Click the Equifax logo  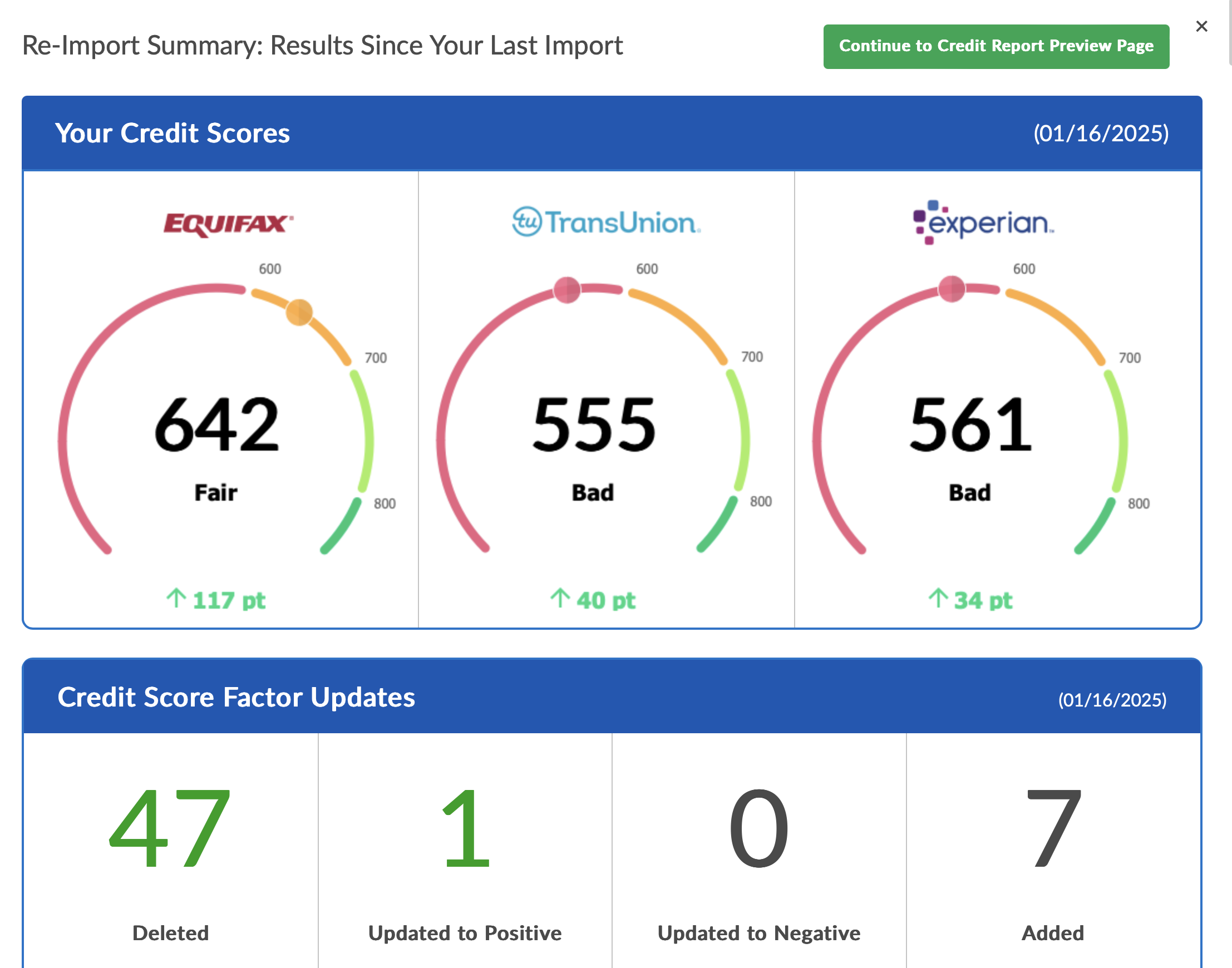228,224
